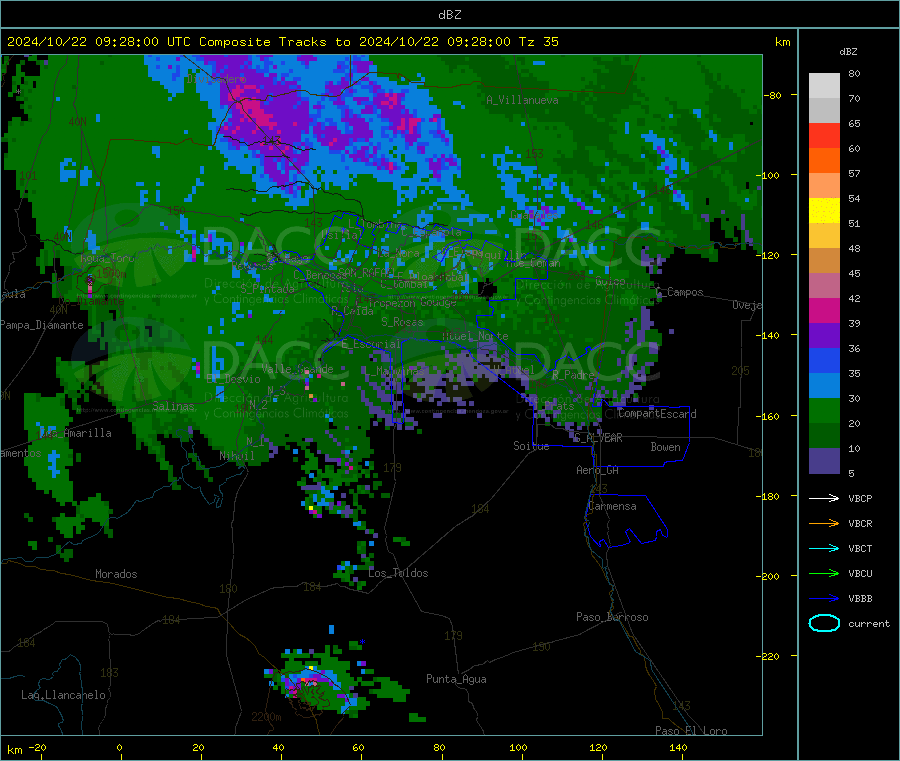Click the C_Campos map label
This screenshot has width=900, height=761.
[679, 292]
